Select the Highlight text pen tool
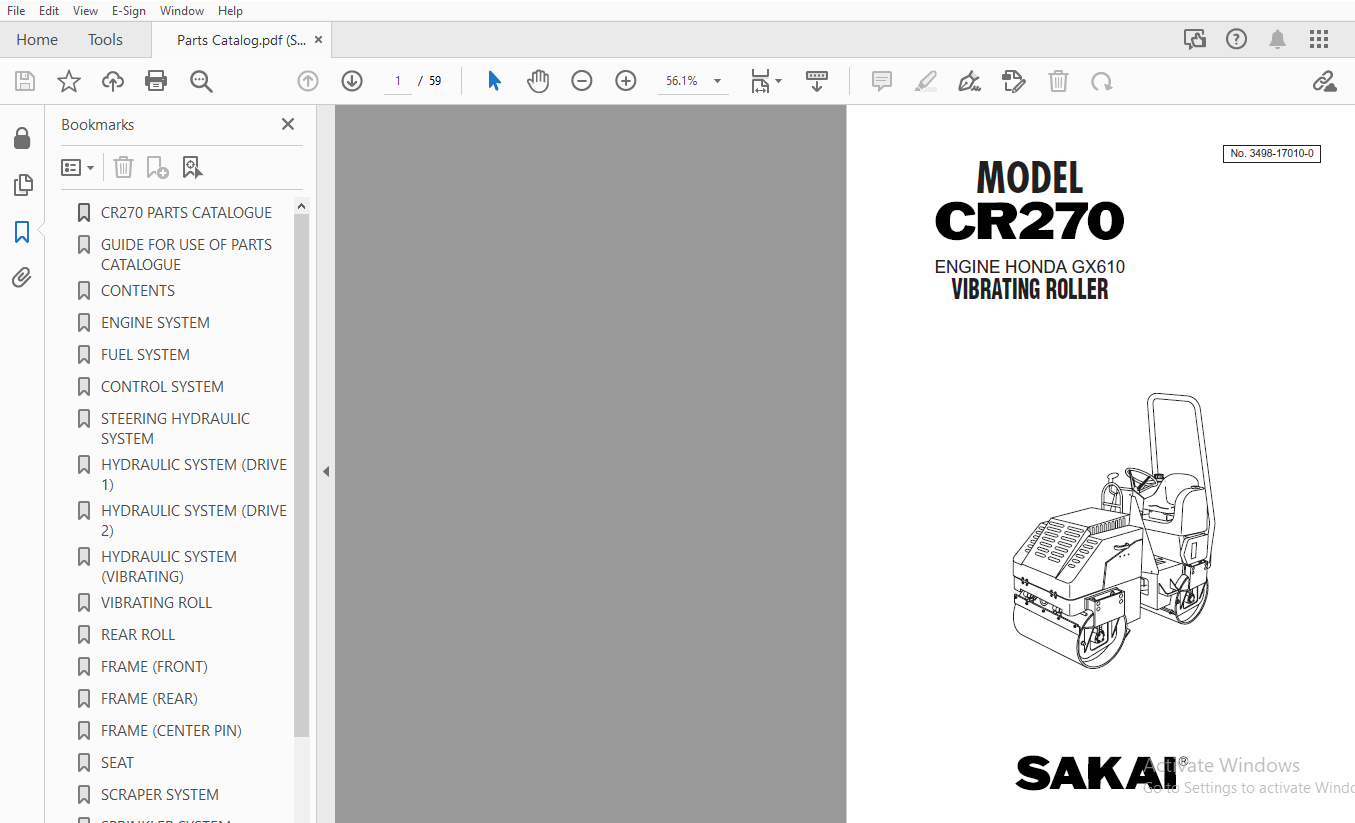The width and height of the screenshot is (1355, 823). pyautogui.click(x=926, y=81)
